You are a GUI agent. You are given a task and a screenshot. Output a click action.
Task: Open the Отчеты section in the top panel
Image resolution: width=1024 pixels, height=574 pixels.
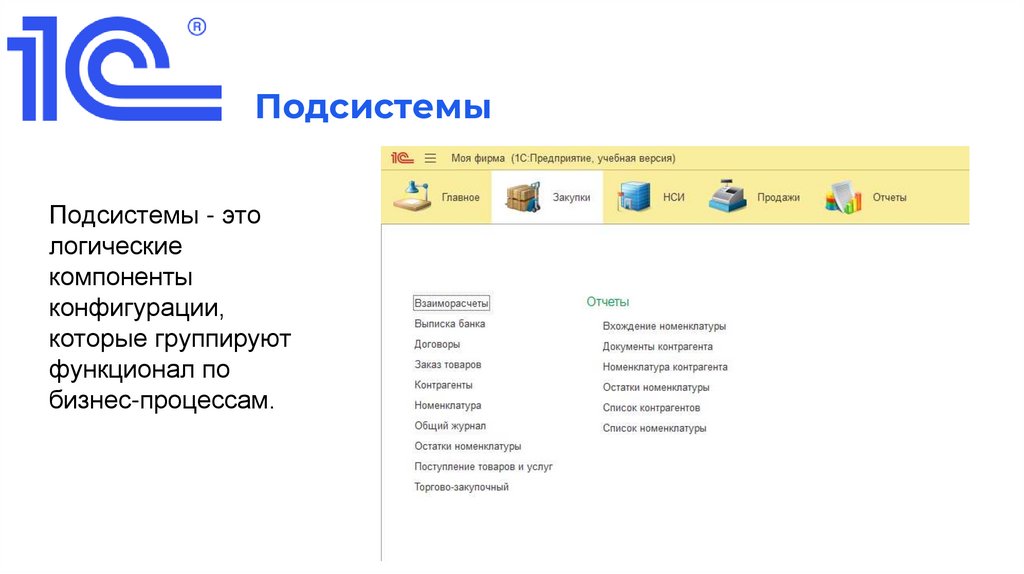coord(866,197)
